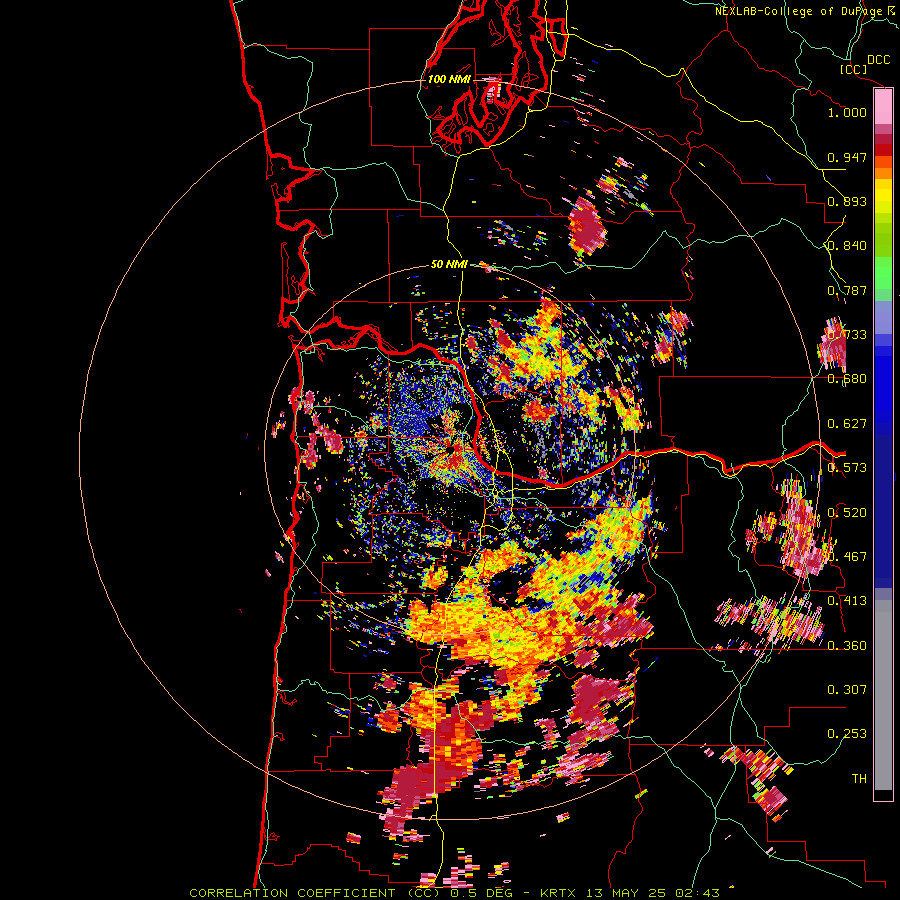Image resolution: width=900 pixels, height=900 pixels.
Task: Click the 0.573 scale value
Action: 847,467
